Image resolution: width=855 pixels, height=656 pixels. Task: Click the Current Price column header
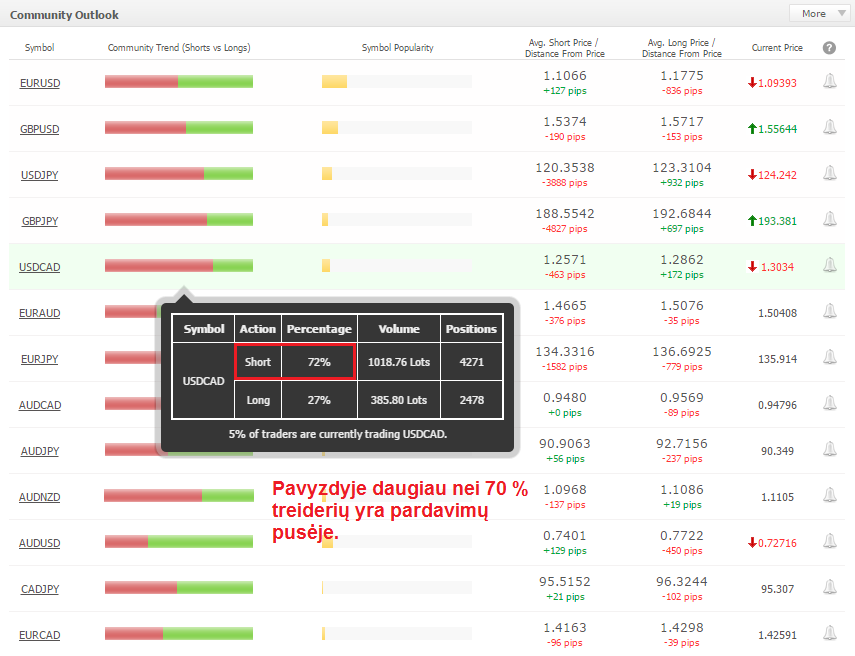[x=777, y=48]
